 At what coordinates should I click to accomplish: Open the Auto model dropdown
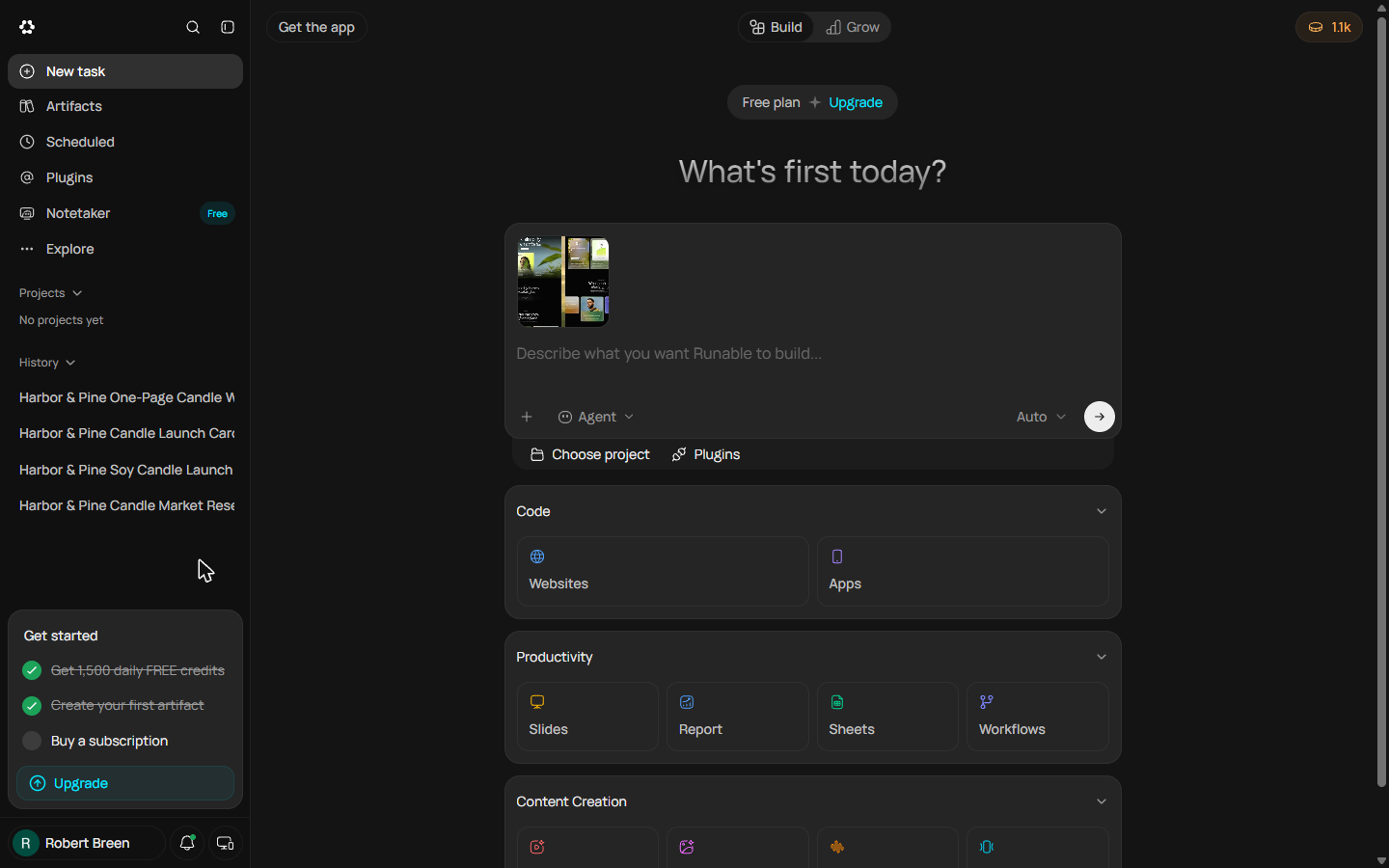click(x=1041, y=417)
